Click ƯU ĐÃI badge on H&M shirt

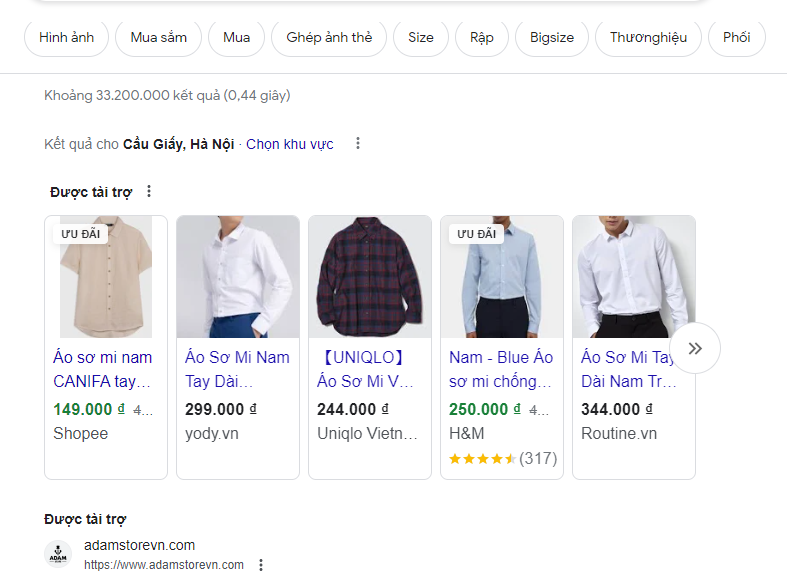[476, 234]
